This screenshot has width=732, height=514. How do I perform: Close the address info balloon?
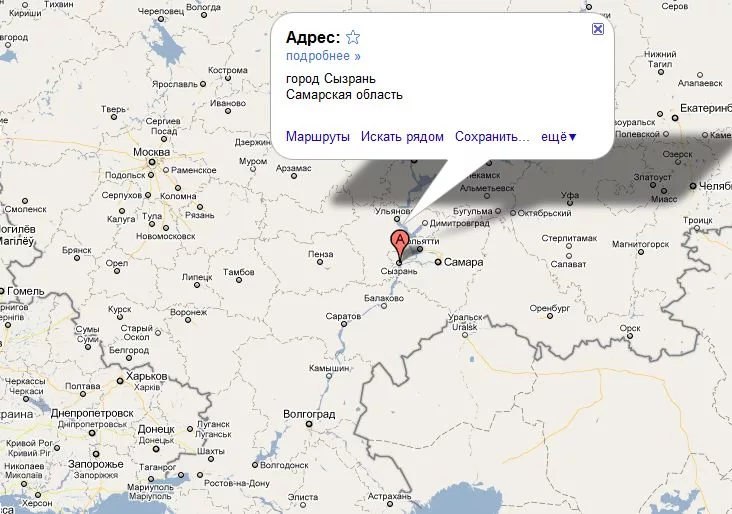[x=598, y=29]
